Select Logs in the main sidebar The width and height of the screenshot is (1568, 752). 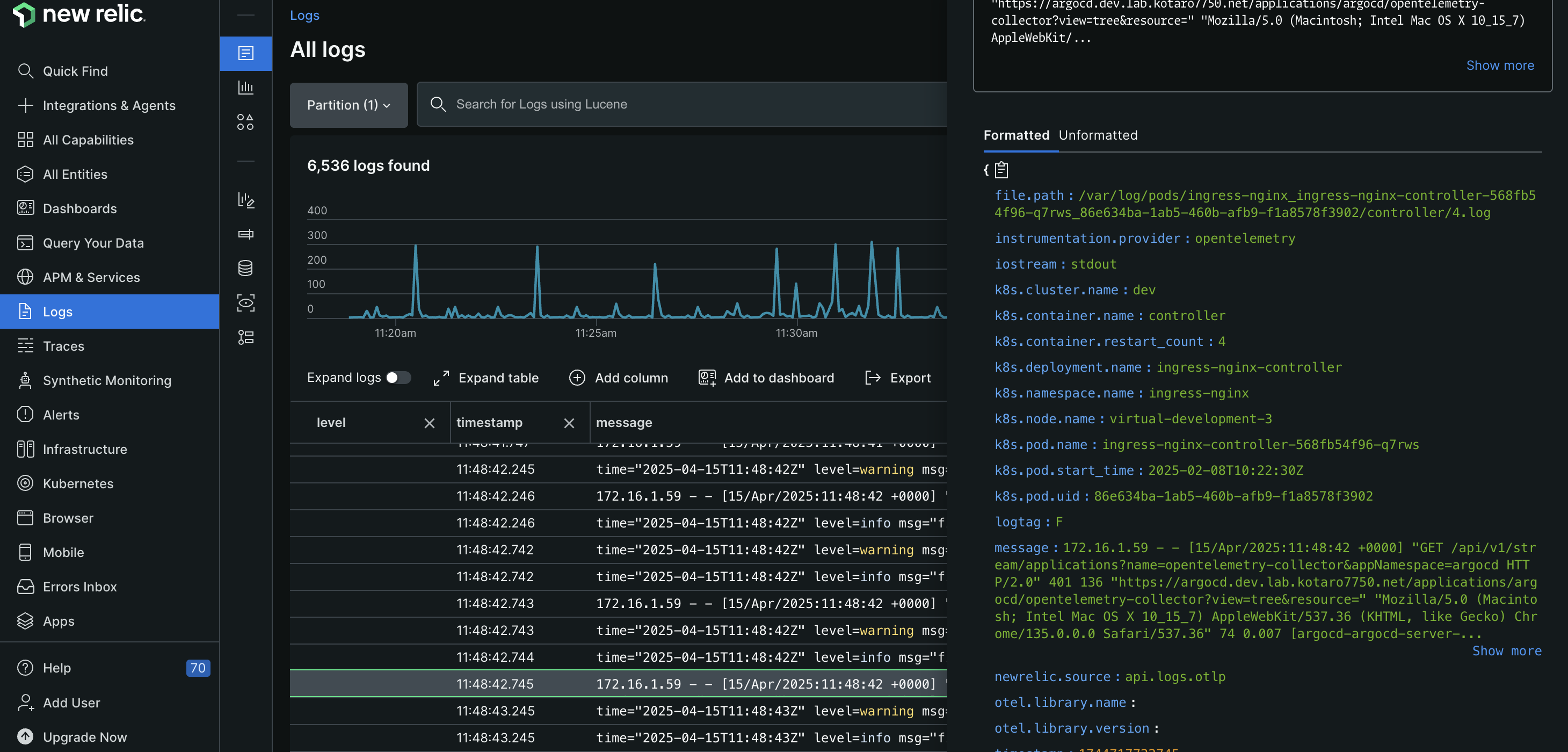point(110,312)
